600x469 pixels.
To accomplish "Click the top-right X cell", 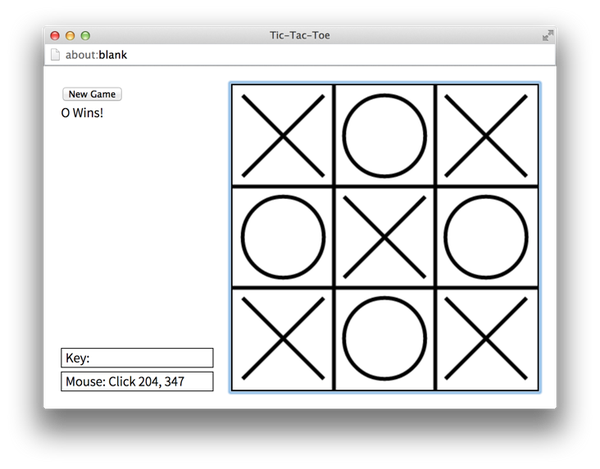I will pos(486,135).
